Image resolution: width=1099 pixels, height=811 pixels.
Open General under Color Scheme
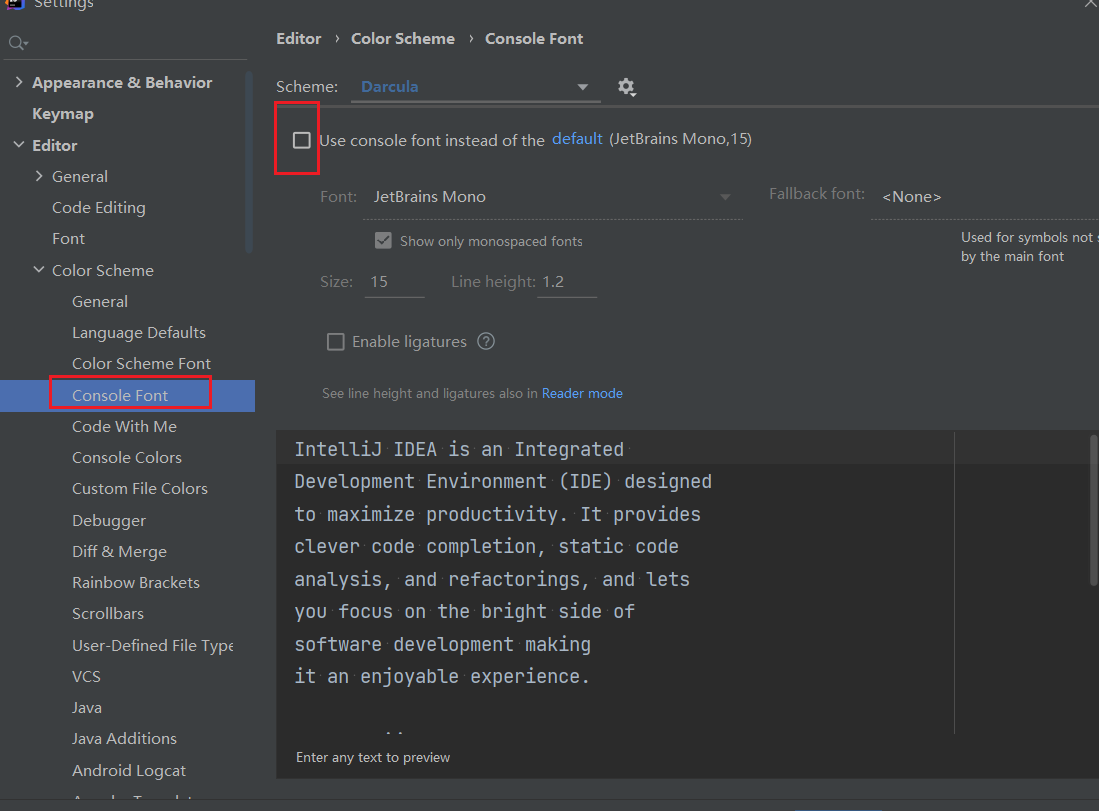point(100,301)
